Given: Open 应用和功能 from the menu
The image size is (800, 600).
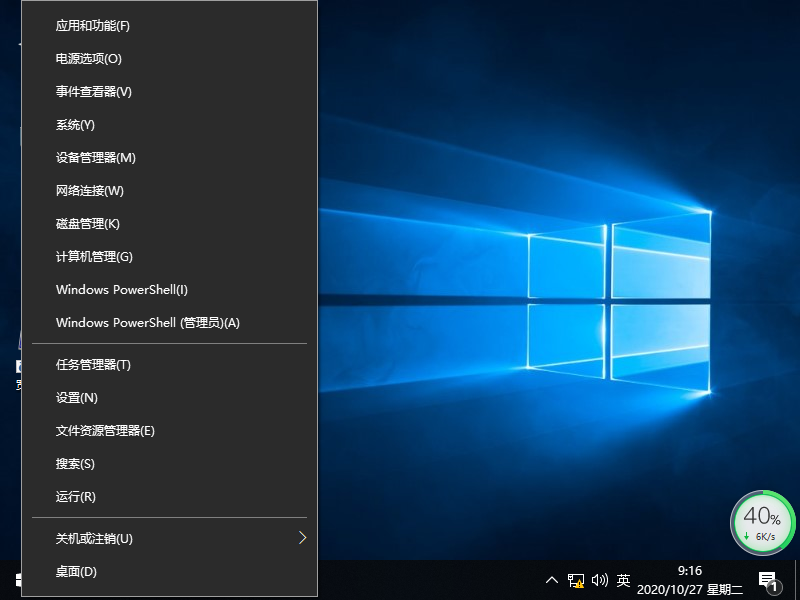Looking at the screenshot, I should tap(93, 26).
